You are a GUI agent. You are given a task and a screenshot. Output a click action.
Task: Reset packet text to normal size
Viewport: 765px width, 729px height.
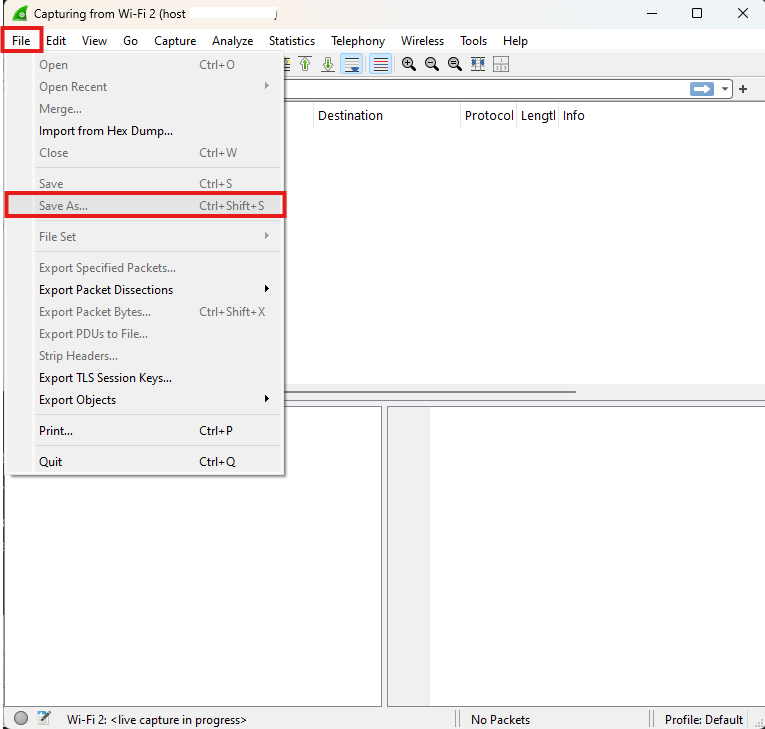coord(455,64)
